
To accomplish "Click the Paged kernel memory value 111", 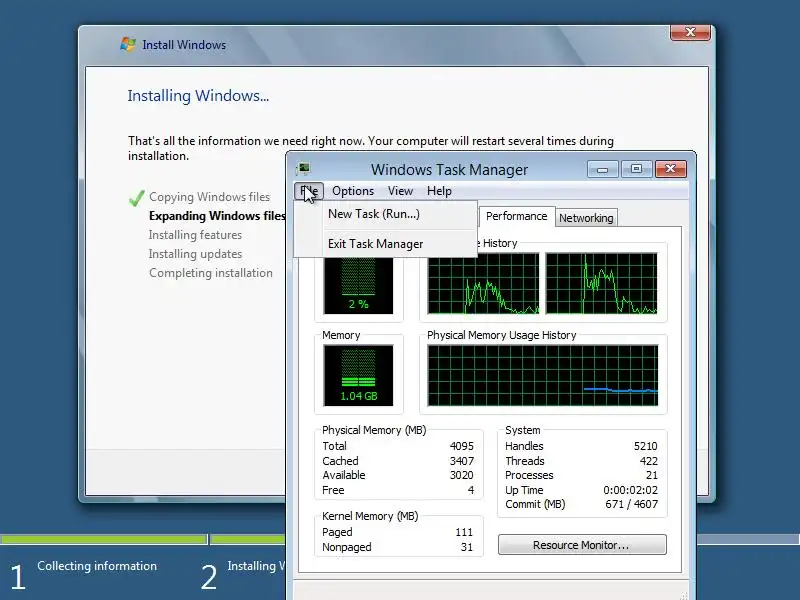I will 464,532.
